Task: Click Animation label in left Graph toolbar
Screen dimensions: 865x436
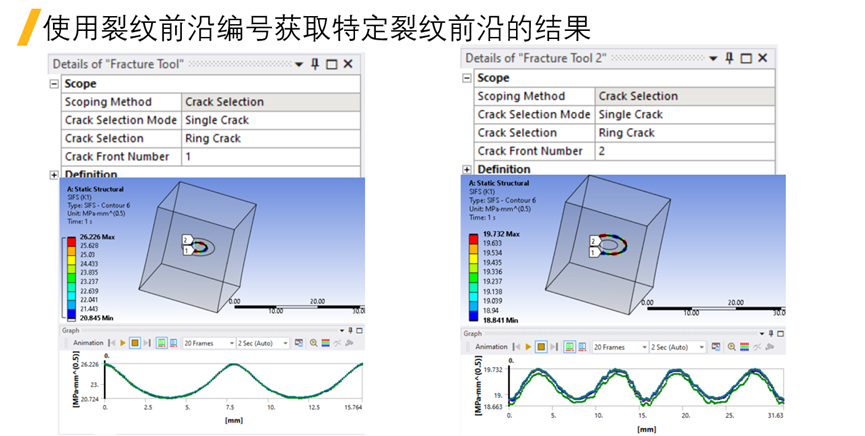Action: (x=88, y=343)
